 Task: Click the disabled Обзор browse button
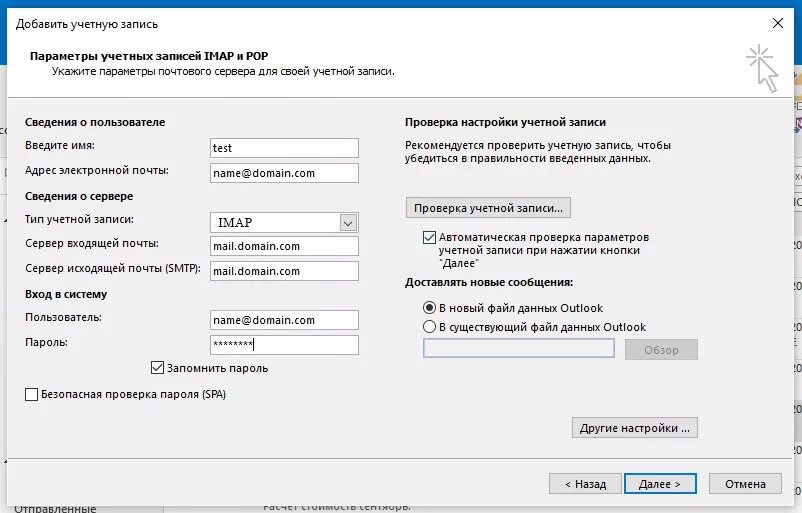[661, 350]
